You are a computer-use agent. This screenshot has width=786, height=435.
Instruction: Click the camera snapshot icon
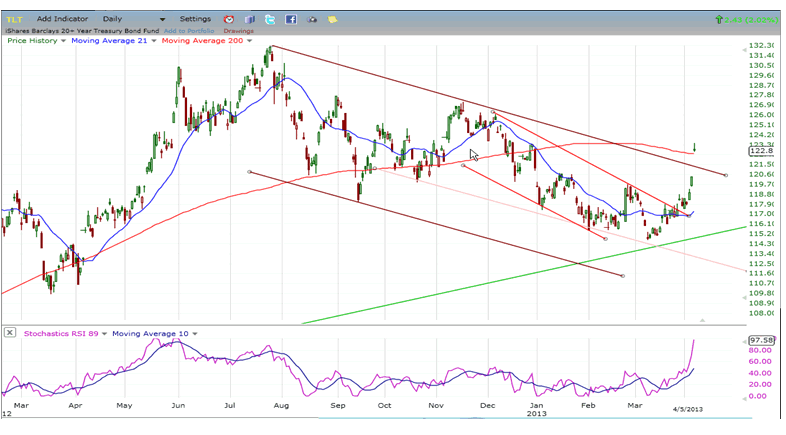click(x=310, y=19)
